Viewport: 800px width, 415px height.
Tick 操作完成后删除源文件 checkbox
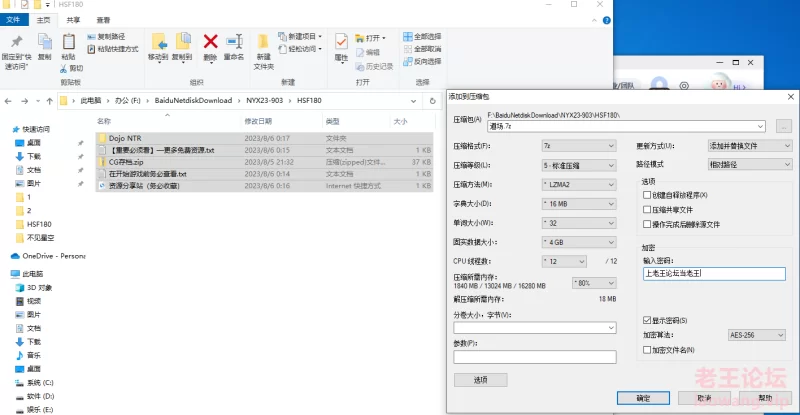pos(647,224)
